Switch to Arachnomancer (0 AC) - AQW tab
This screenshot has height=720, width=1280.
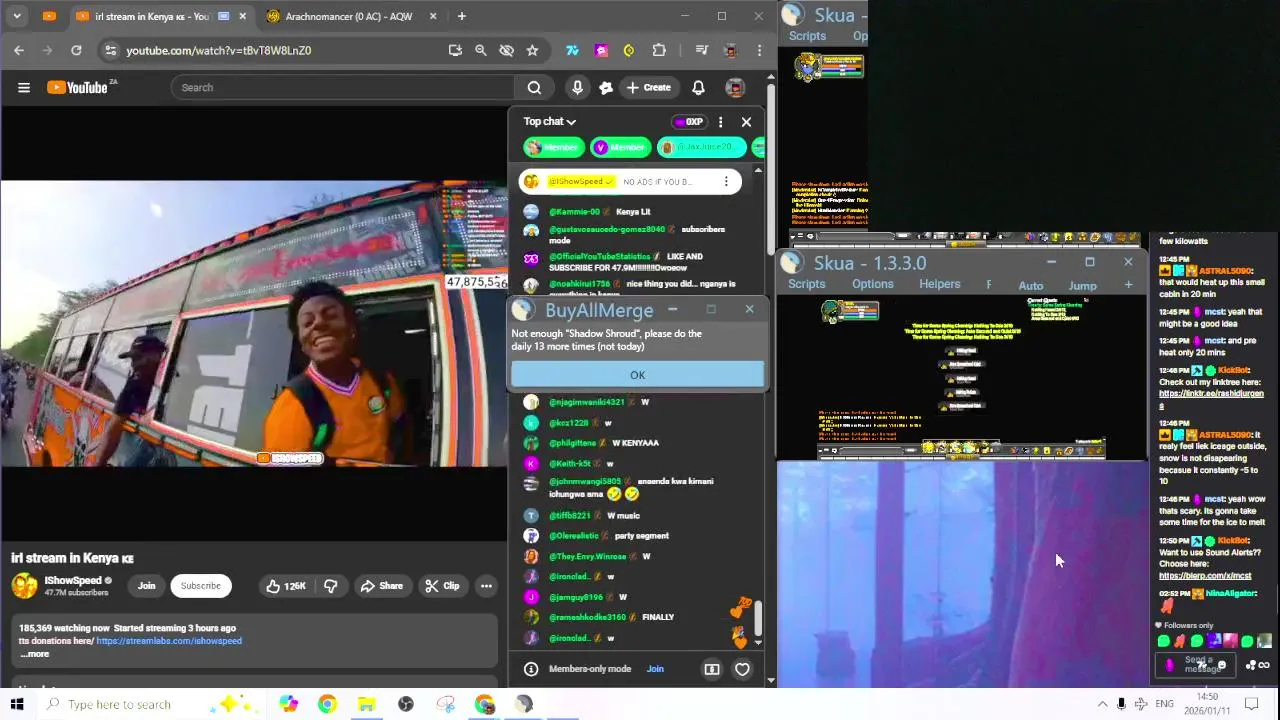tap(349, 16)
